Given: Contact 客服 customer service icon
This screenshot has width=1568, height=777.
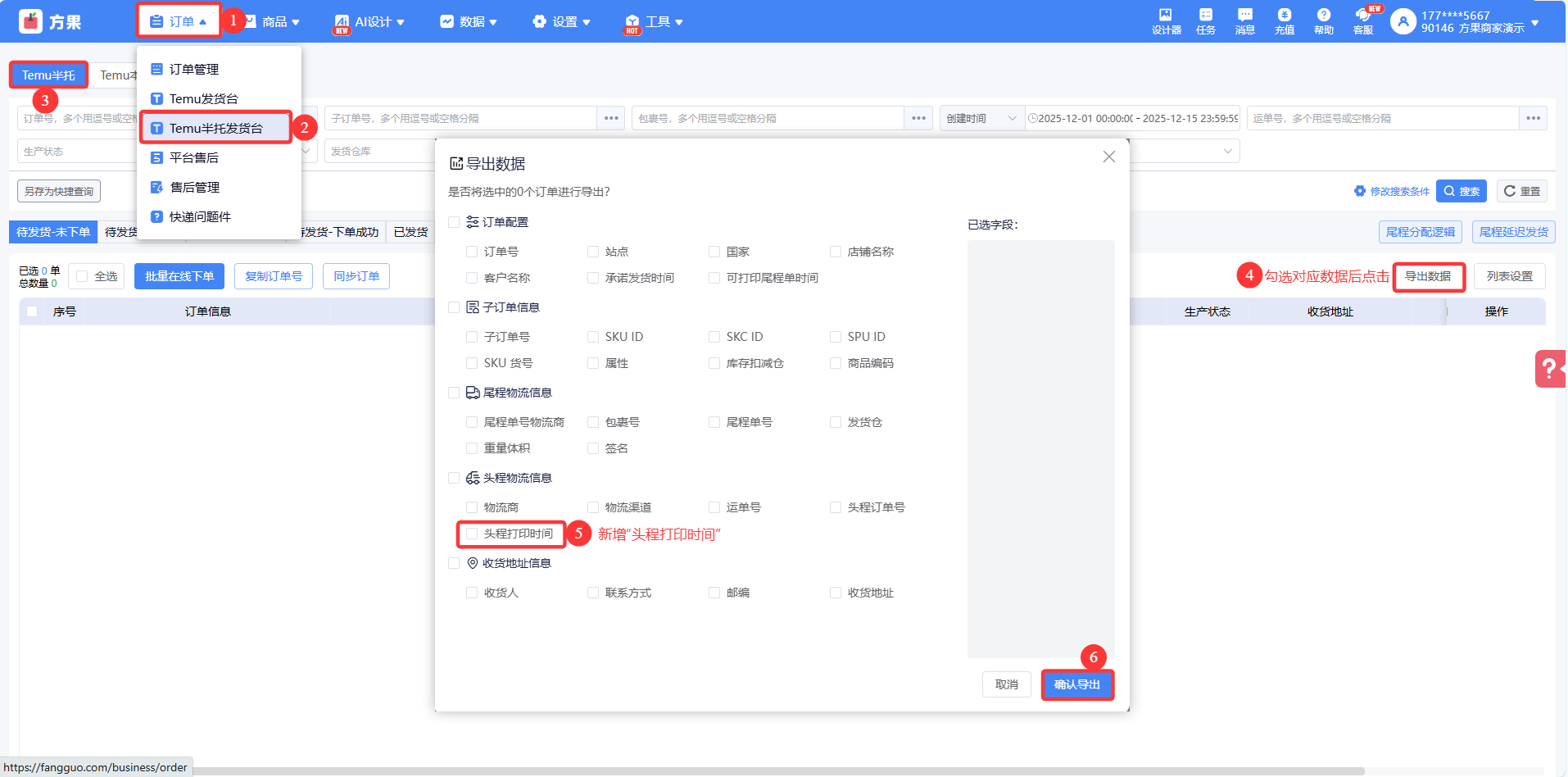Looking at the screenshot, I should pyautogui.click(x=1363, y=20).
